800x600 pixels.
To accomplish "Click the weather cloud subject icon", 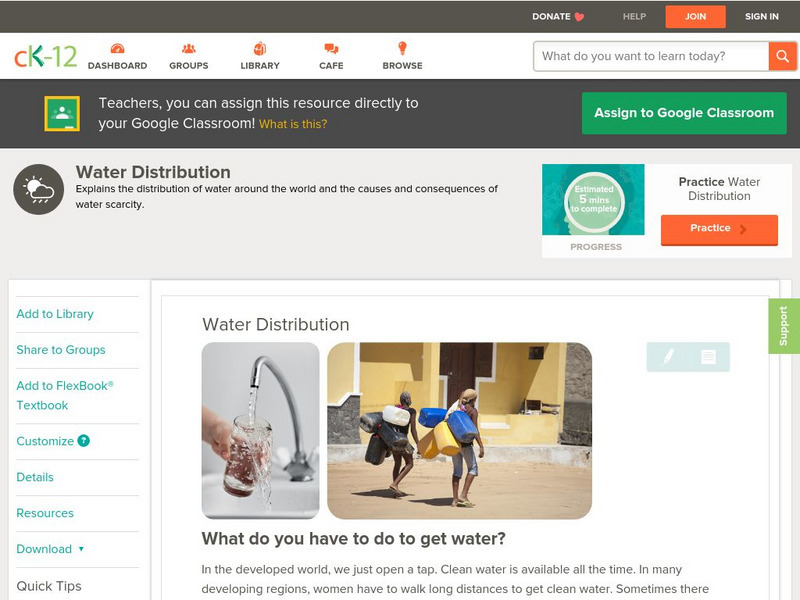I will click(x=39, y=189).
